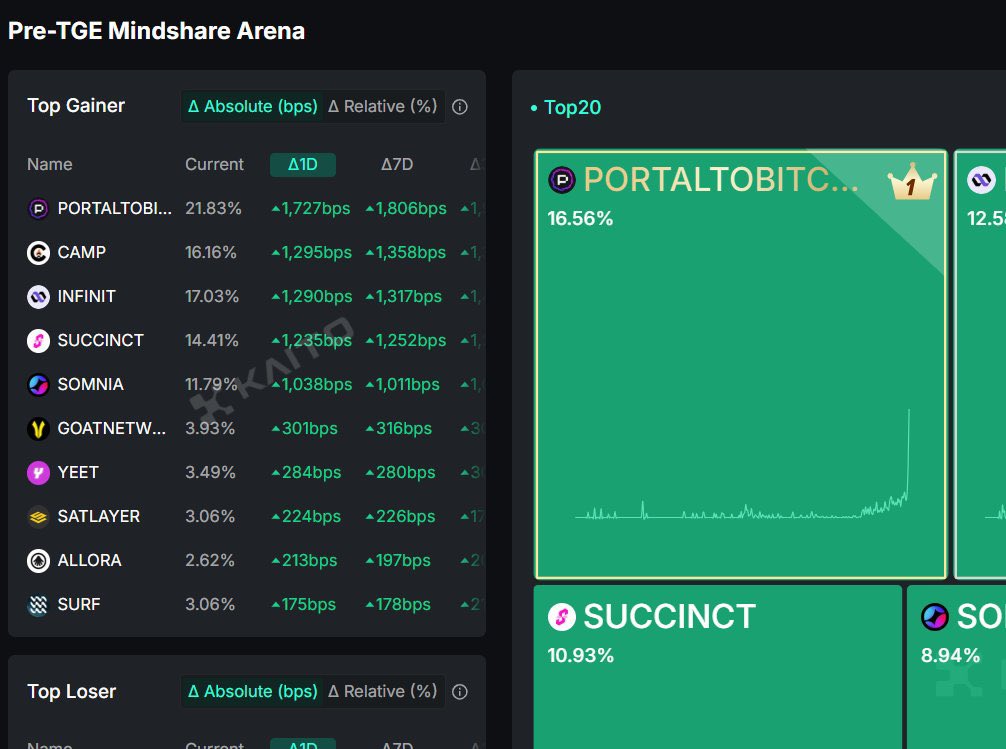
Task: Click the SOMNIA logo icon in the list
Action: 38,384
